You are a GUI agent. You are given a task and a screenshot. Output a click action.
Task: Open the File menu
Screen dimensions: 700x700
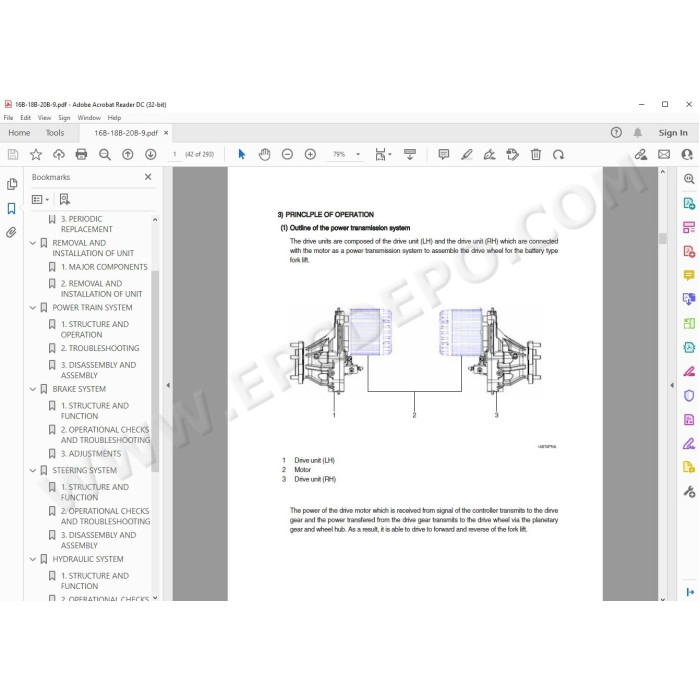tap(8, 118)
